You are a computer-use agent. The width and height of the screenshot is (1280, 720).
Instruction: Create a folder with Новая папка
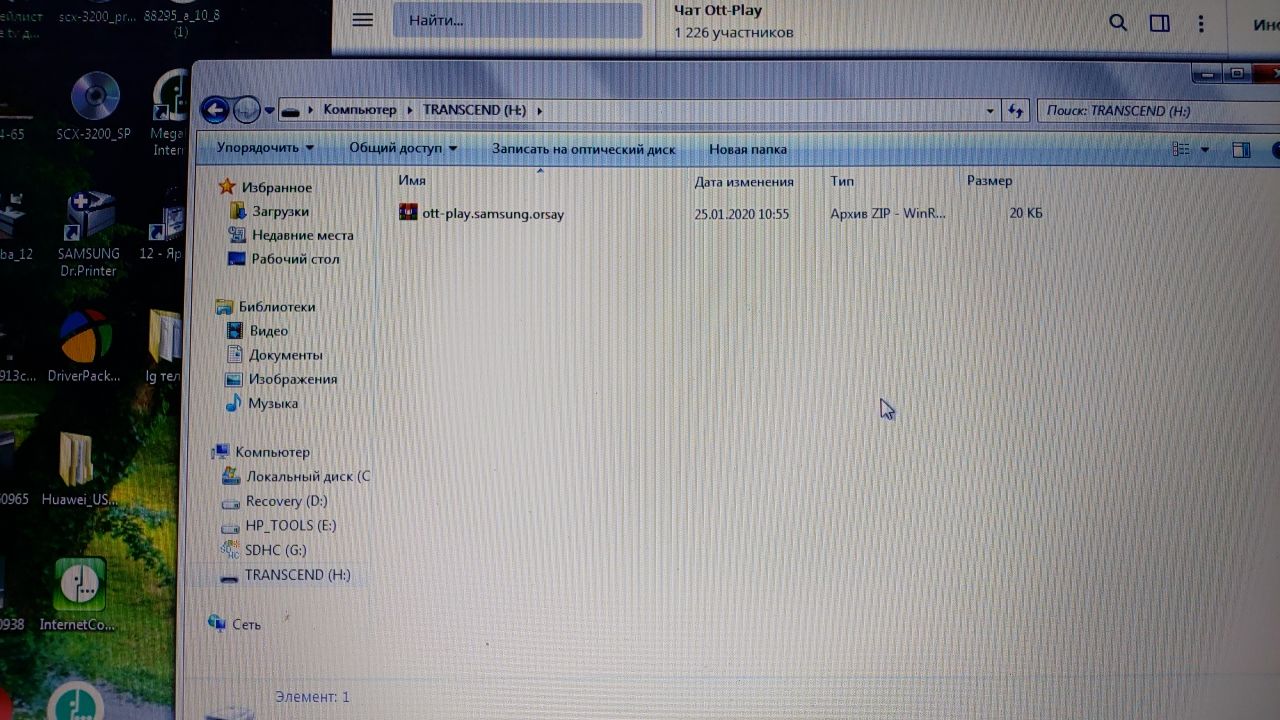(x=748, y=149)
